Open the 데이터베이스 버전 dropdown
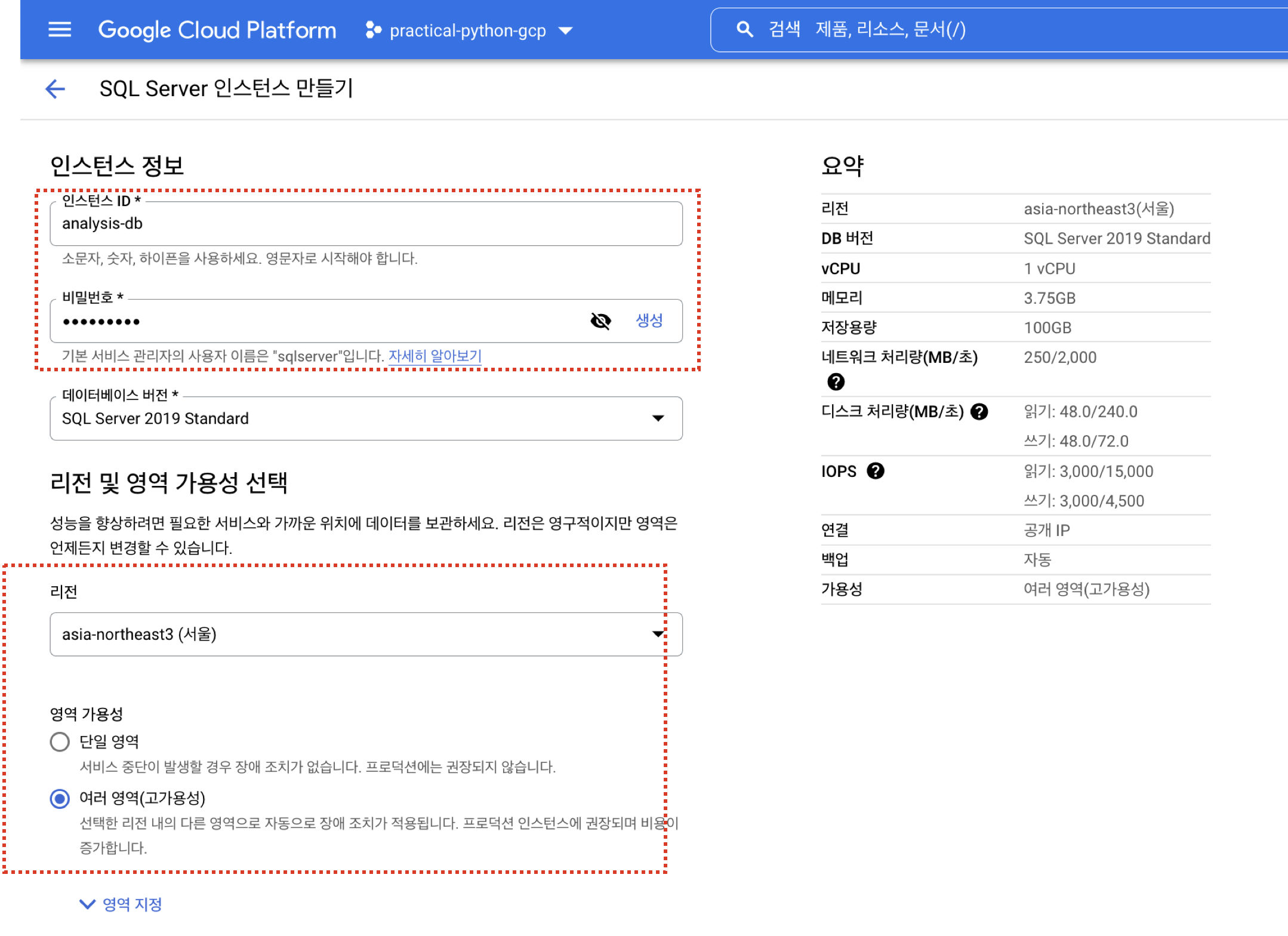The image size is (1288, 936). pos(365,418)
